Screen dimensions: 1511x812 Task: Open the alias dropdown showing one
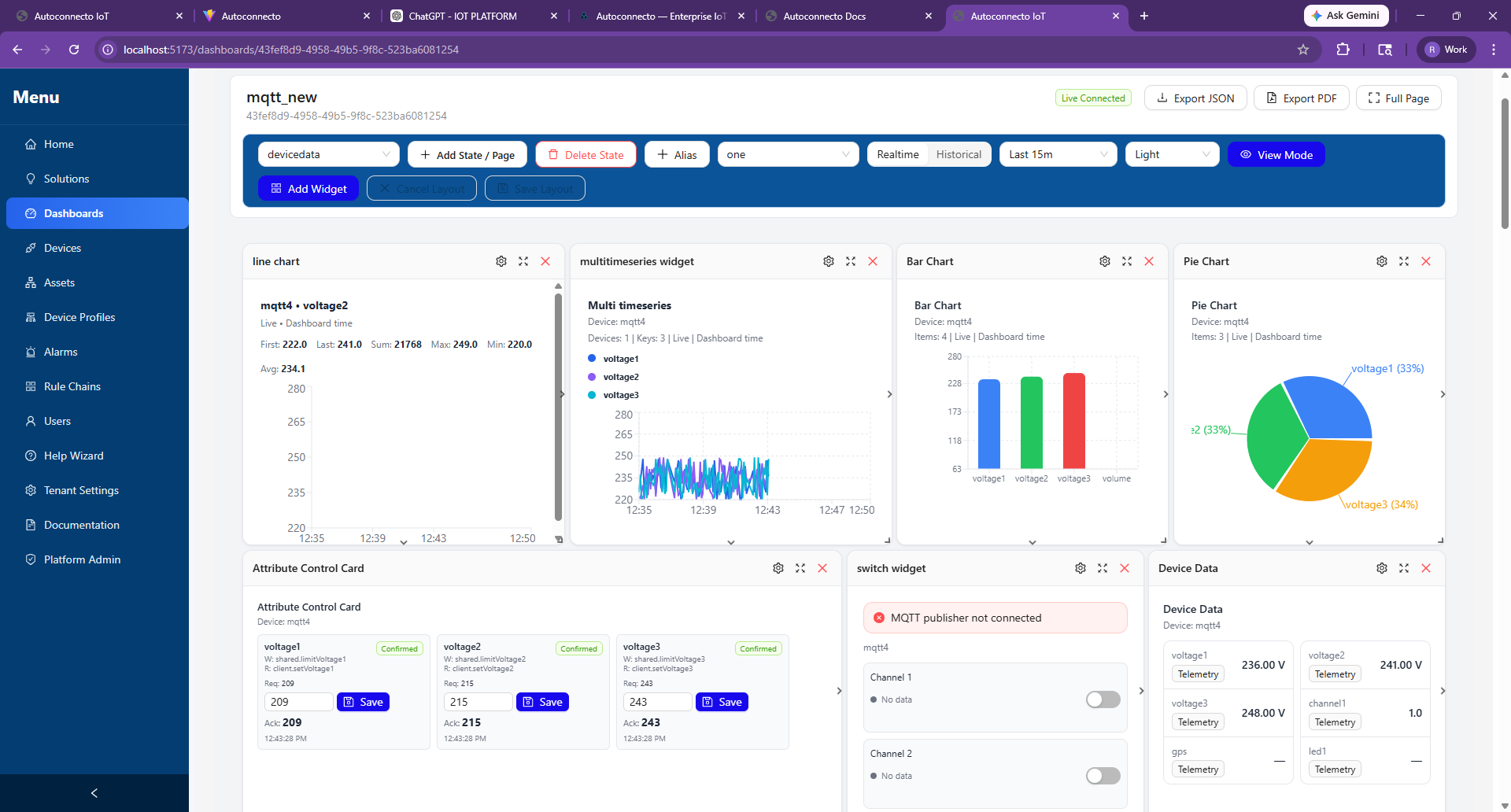[789, 155]
